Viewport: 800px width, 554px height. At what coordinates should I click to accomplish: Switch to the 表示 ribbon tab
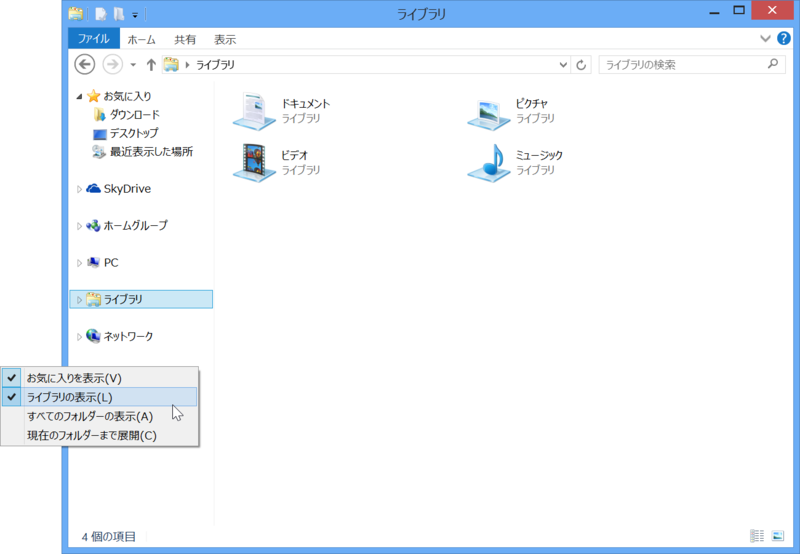click(x=224, y=39)
